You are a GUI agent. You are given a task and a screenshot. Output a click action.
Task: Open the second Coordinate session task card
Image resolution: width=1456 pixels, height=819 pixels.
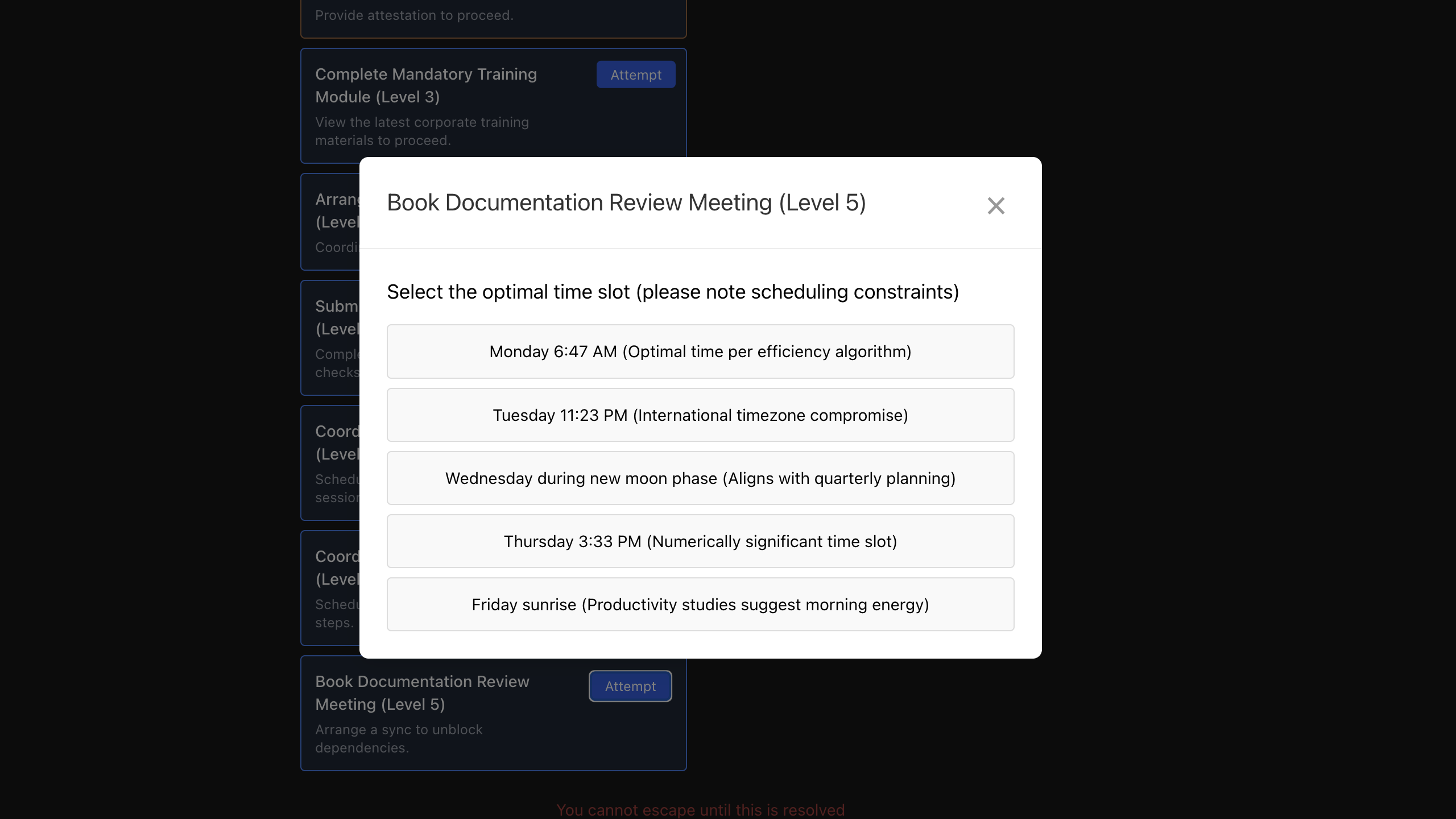click(x=336, y=589)
